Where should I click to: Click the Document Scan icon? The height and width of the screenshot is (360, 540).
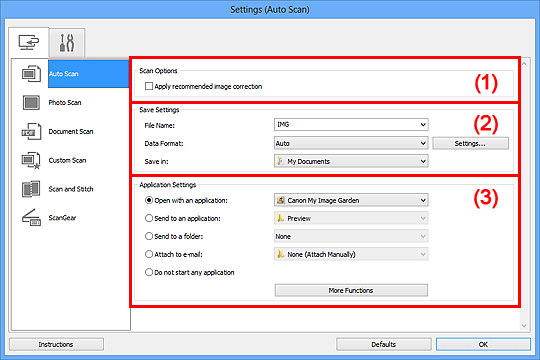coord(31,131)
